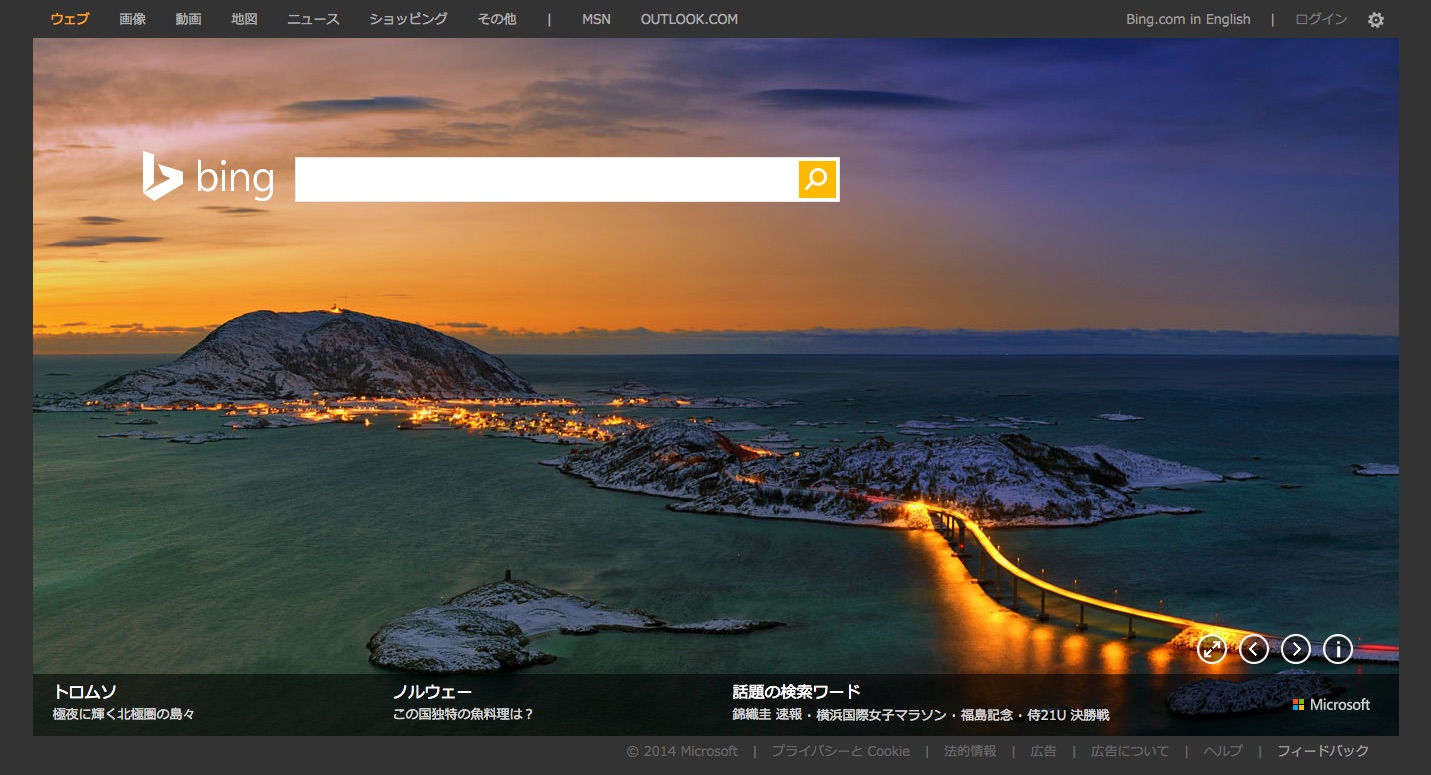
Task: Open the 地図 menu item
Action: (x=244, y=19)
